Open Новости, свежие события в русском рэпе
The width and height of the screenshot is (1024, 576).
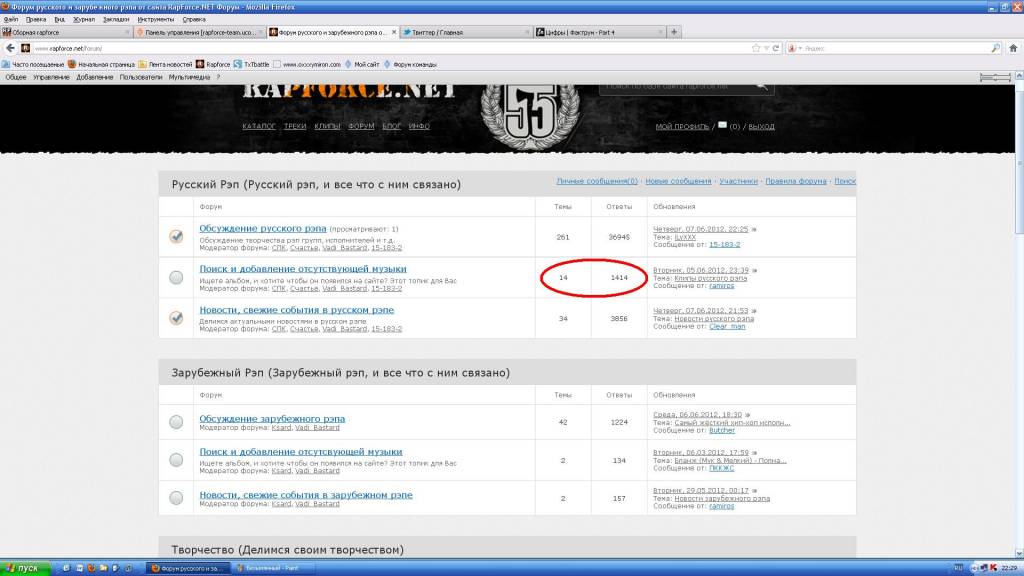tap(296, 310)
